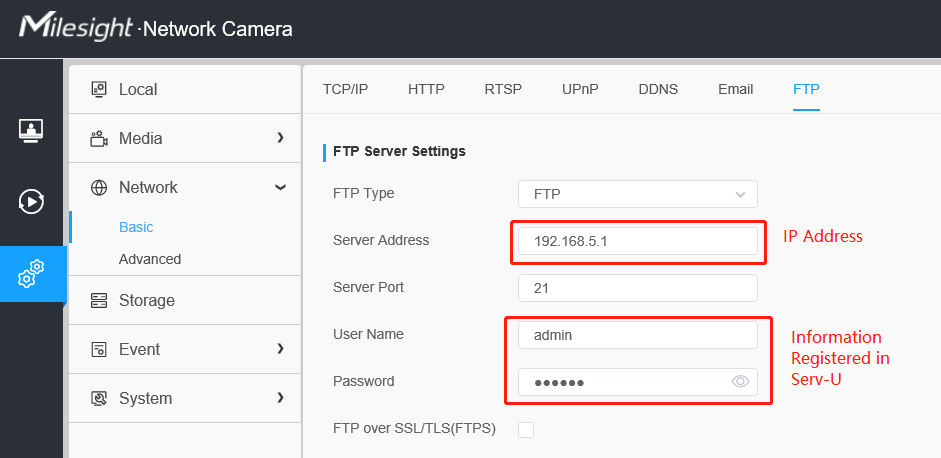Collapse the Network menu chevron
This screenshot has width=941, height=458.
click(x=280, y=187)
